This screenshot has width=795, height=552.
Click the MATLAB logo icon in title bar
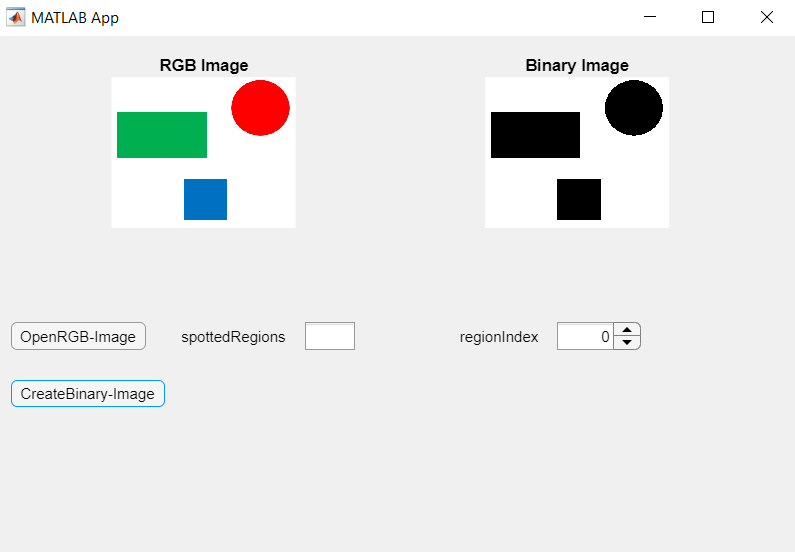tap(16, 17)
